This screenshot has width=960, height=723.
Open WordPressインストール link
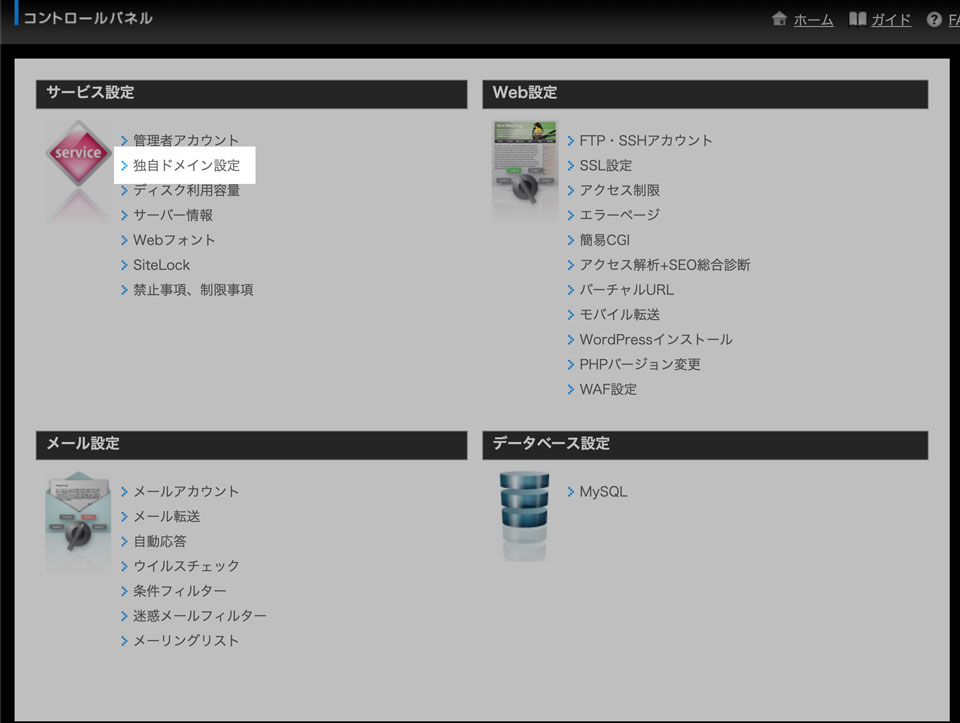pyautogui.click(x=656, y=340)
